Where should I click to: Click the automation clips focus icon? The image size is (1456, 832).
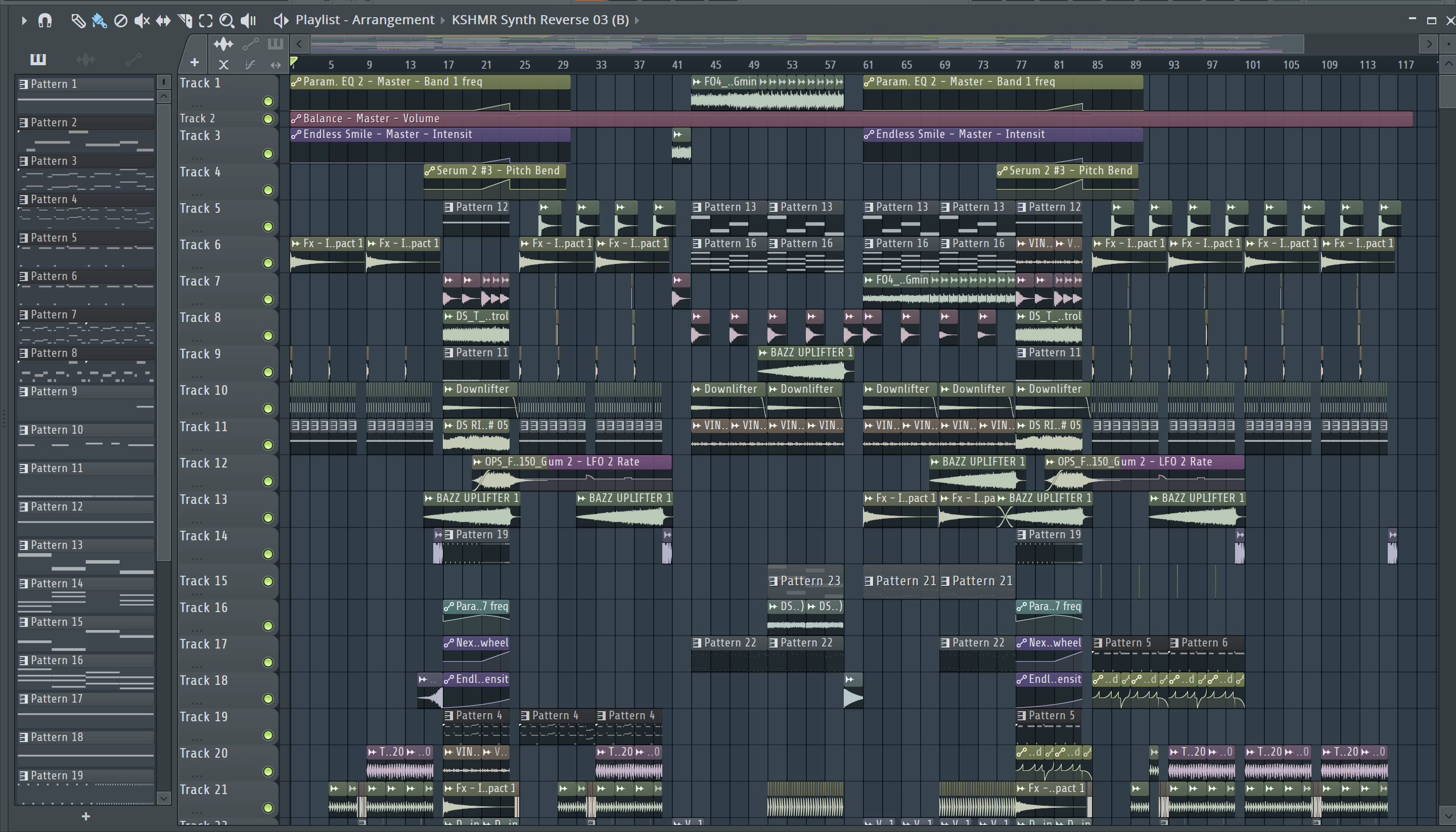(x=250, y=43)
